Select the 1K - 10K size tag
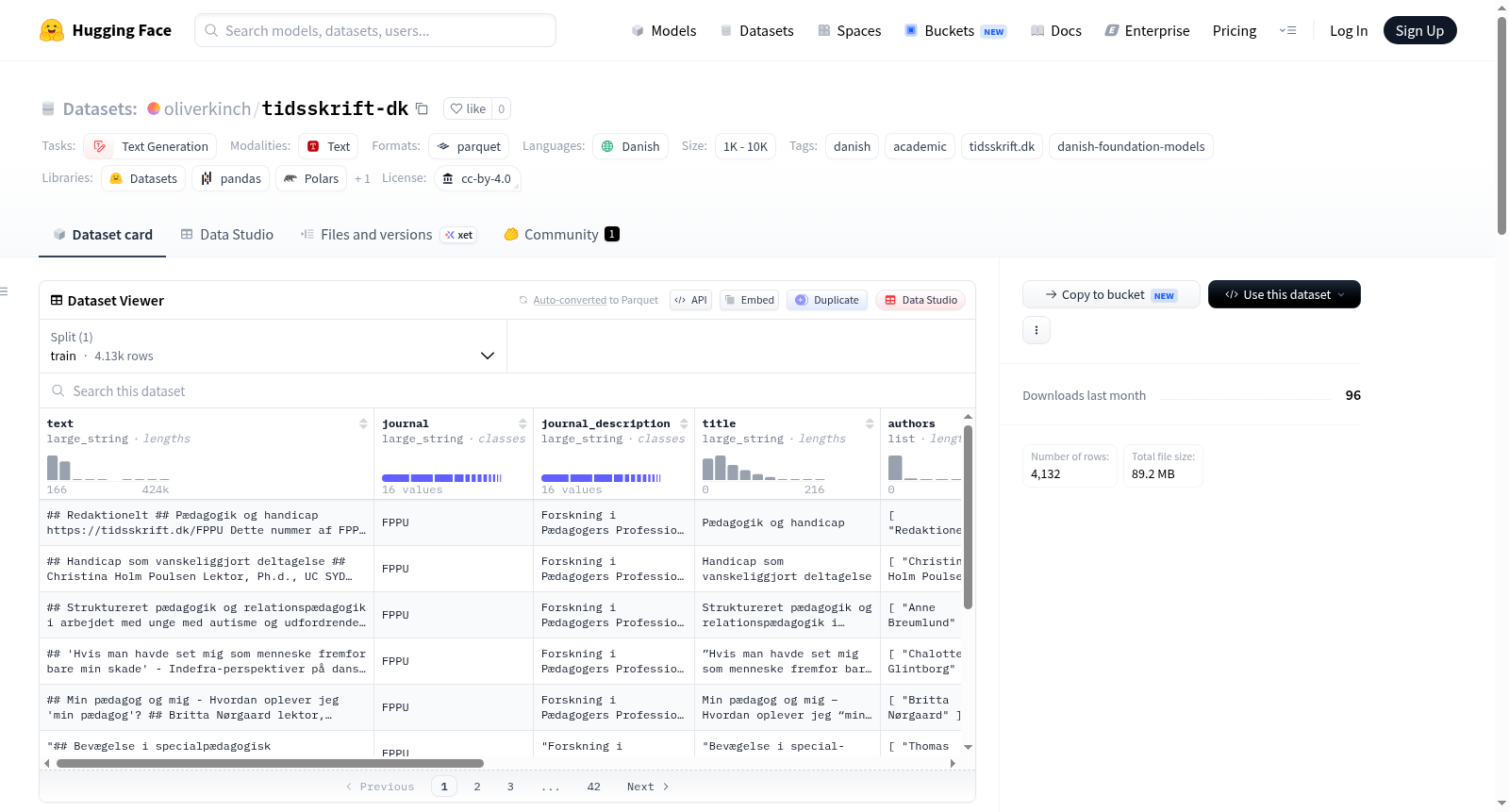The image size is (1509, 812). click(x=745, y=146)
